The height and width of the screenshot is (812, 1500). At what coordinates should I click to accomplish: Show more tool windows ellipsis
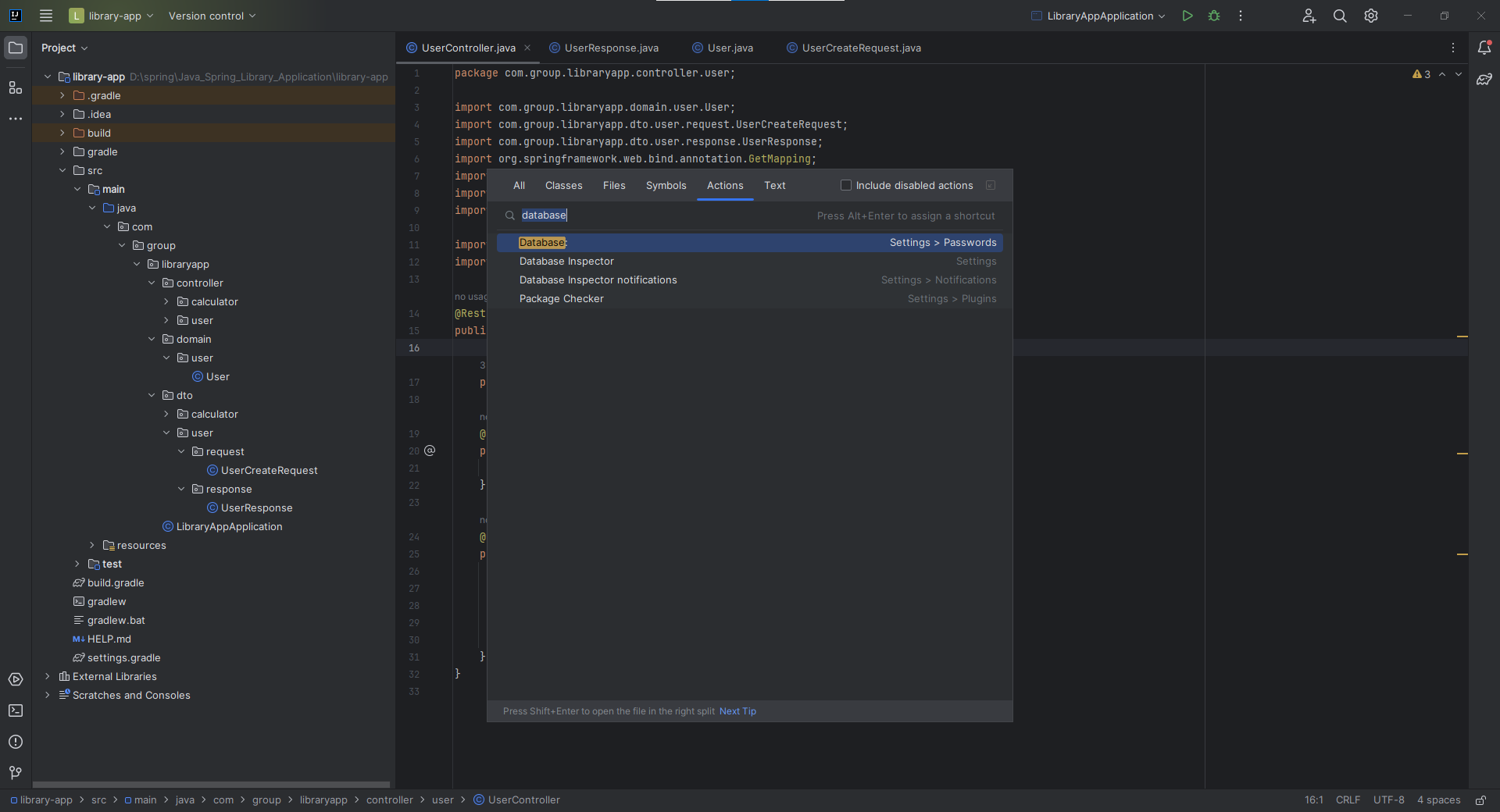click(16, 119)
